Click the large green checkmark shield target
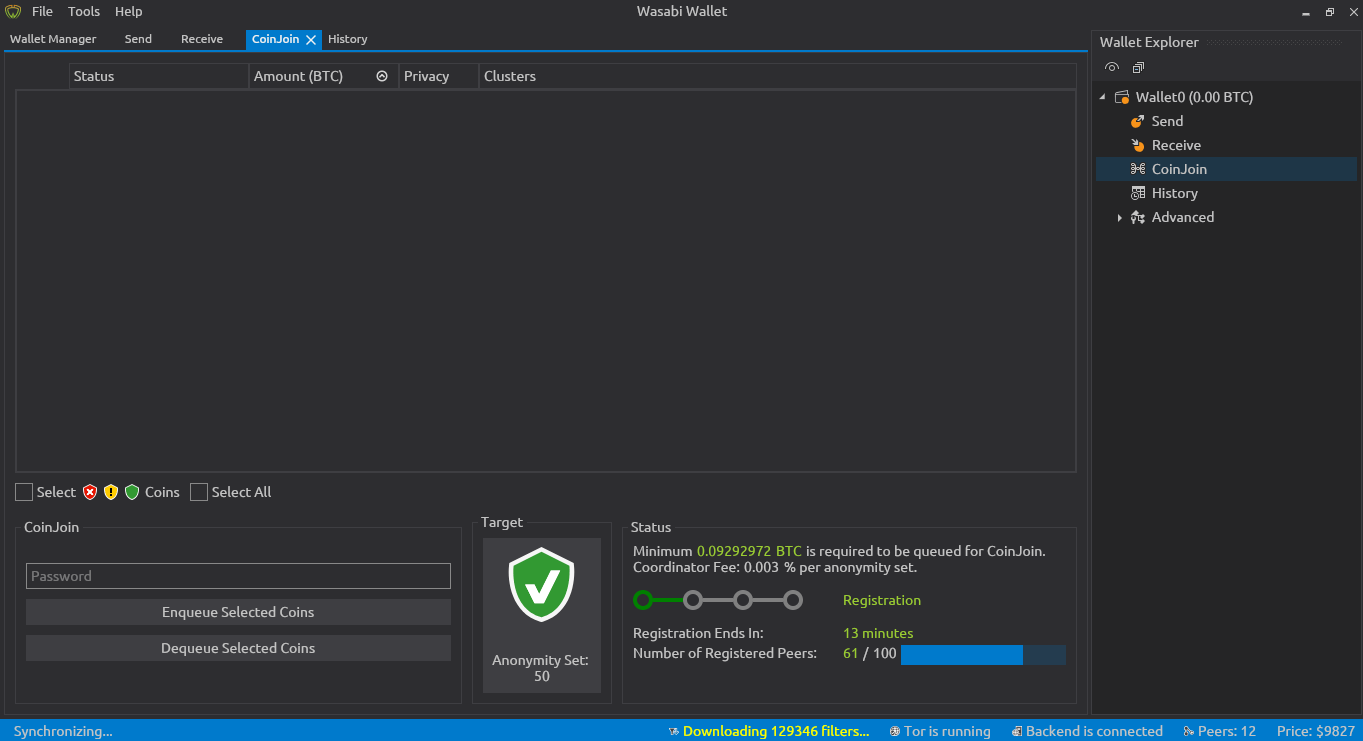 click(541, 584)
